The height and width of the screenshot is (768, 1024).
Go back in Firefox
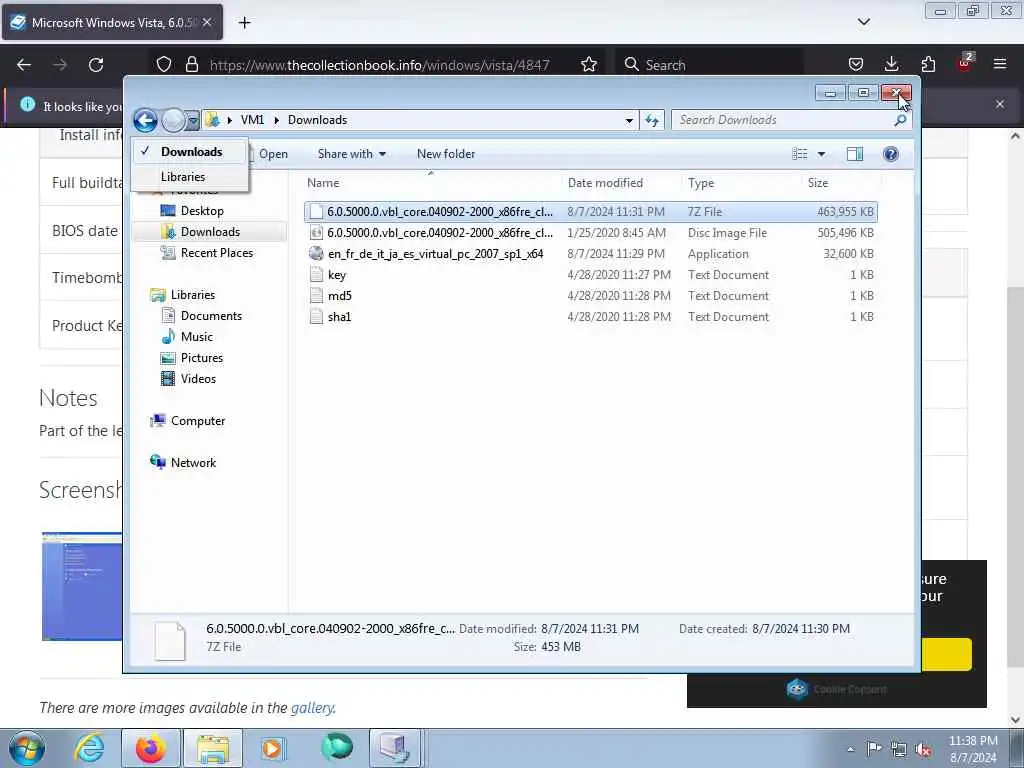[24, 65]
